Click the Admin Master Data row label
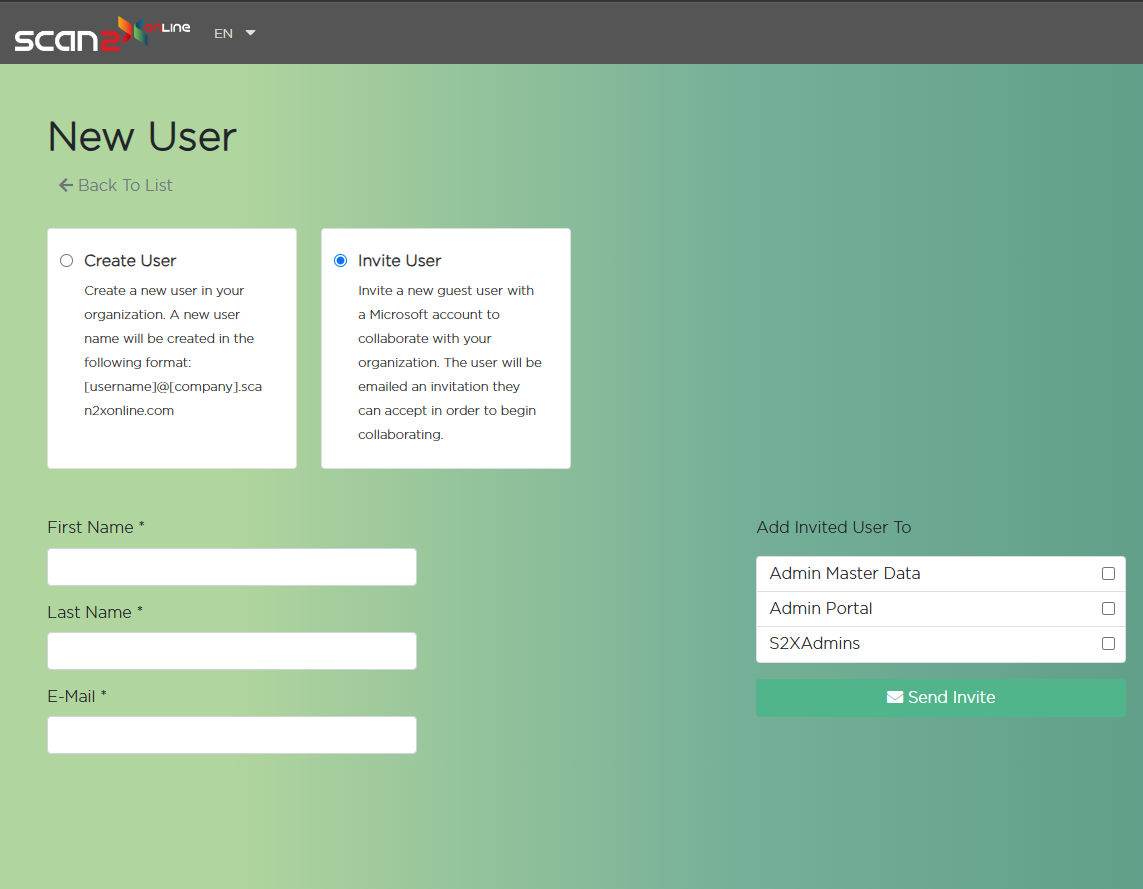Image resolution: width=1143 pixels, height=889 pixels. [x=845, y=574]
